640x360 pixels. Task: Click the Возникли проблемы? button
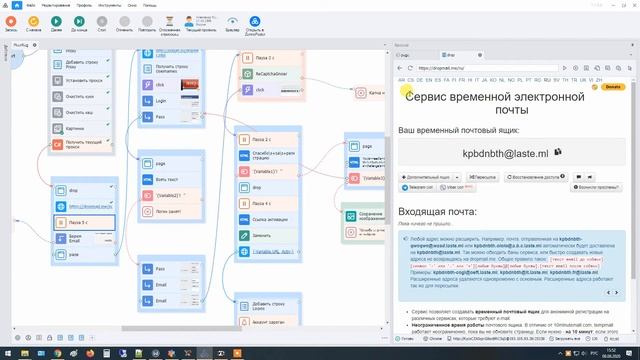point(596,187)
